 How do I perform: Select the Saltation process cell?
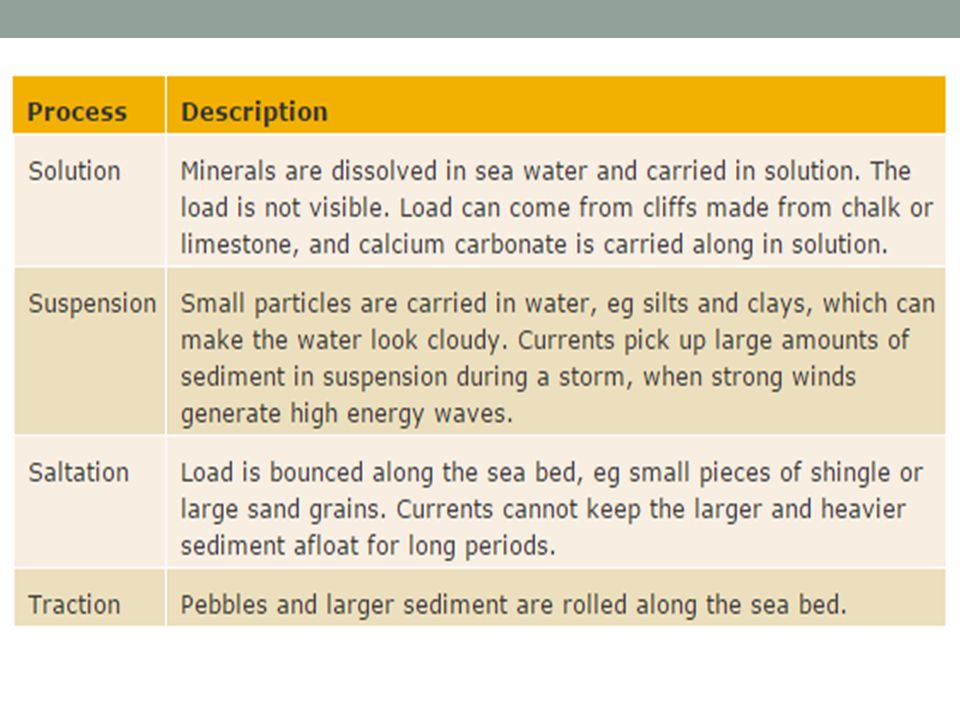pos(89,502)
